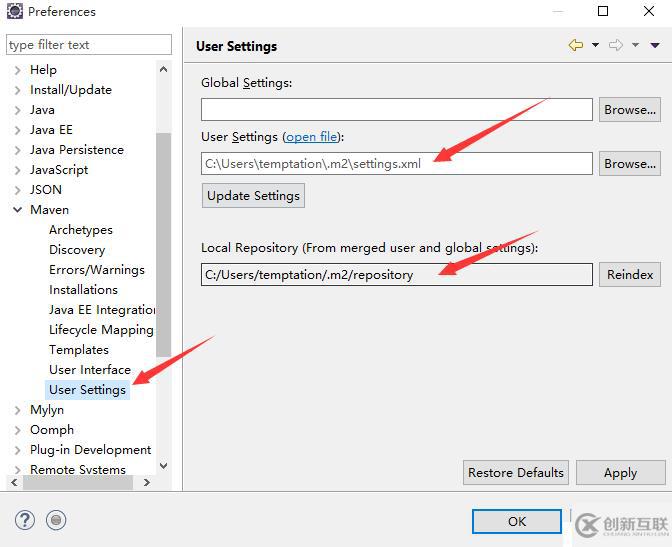672x547 pixels.
Task: Click the yellow Back navigation arrow
Action: tap(575, 45)
